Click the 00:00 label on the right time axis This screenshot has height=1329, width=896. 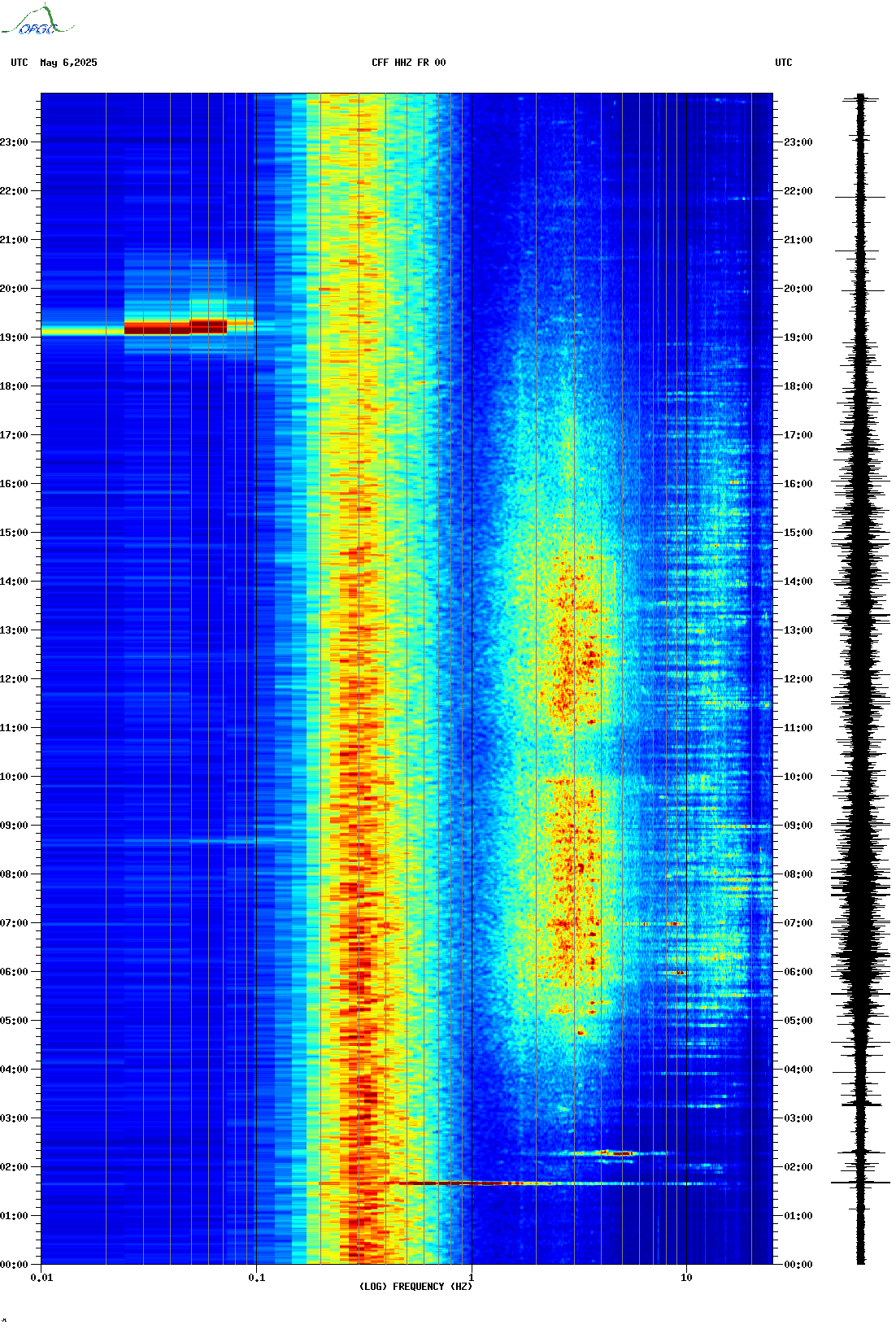click(x=798, y=1265)
